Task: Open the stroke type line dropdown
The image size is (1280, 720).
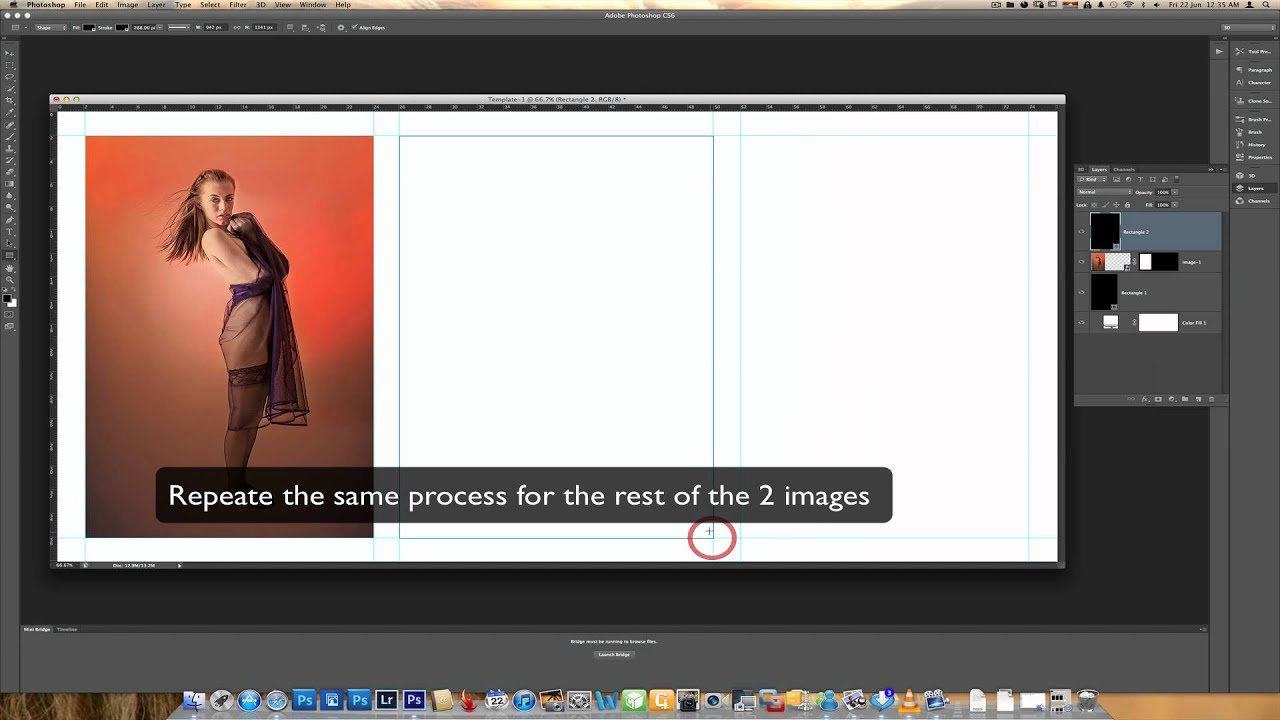Action: pos(179,27)
